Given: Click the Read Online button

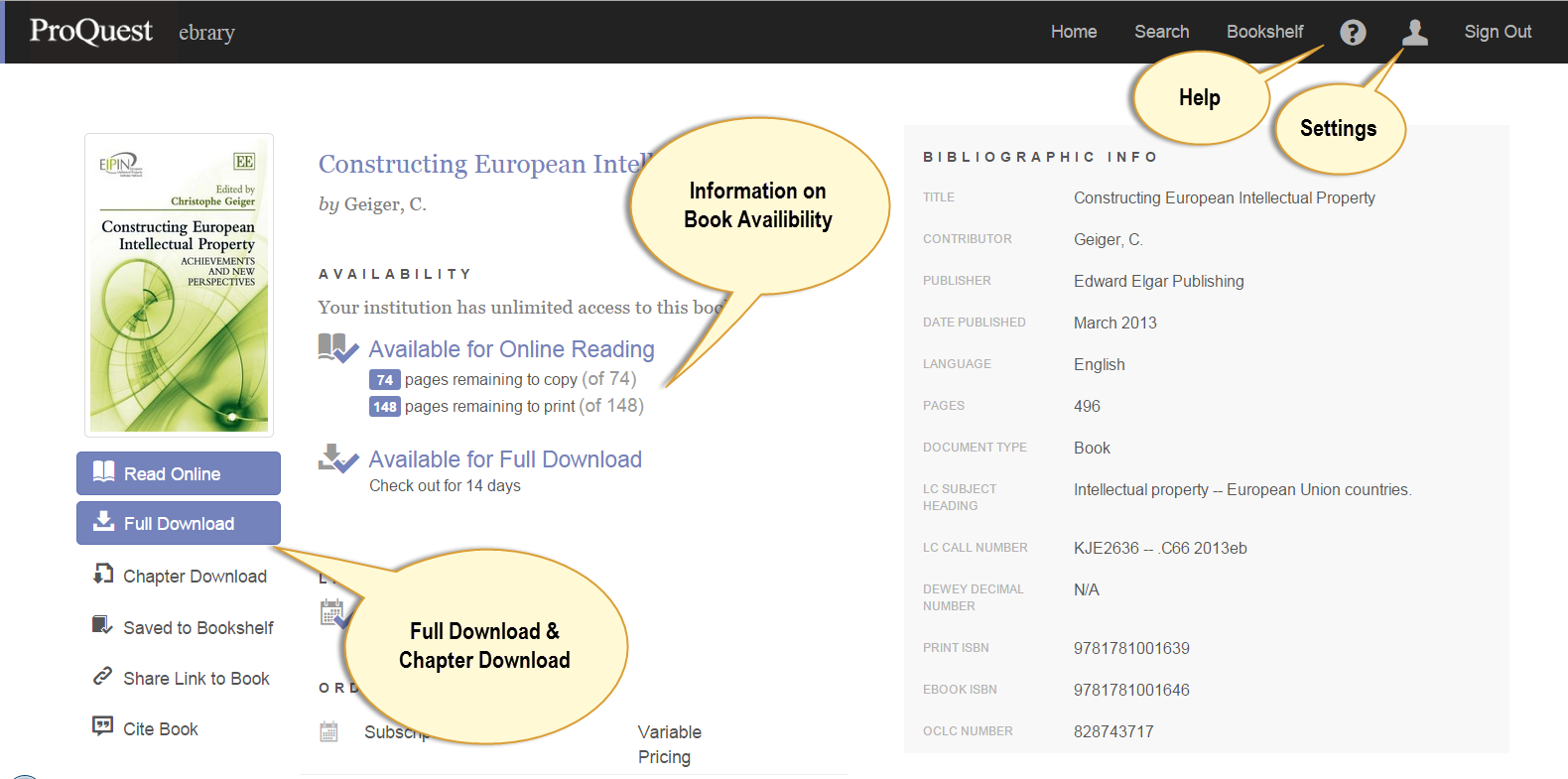Looking at the screenshot, I should tap(179, 473).
